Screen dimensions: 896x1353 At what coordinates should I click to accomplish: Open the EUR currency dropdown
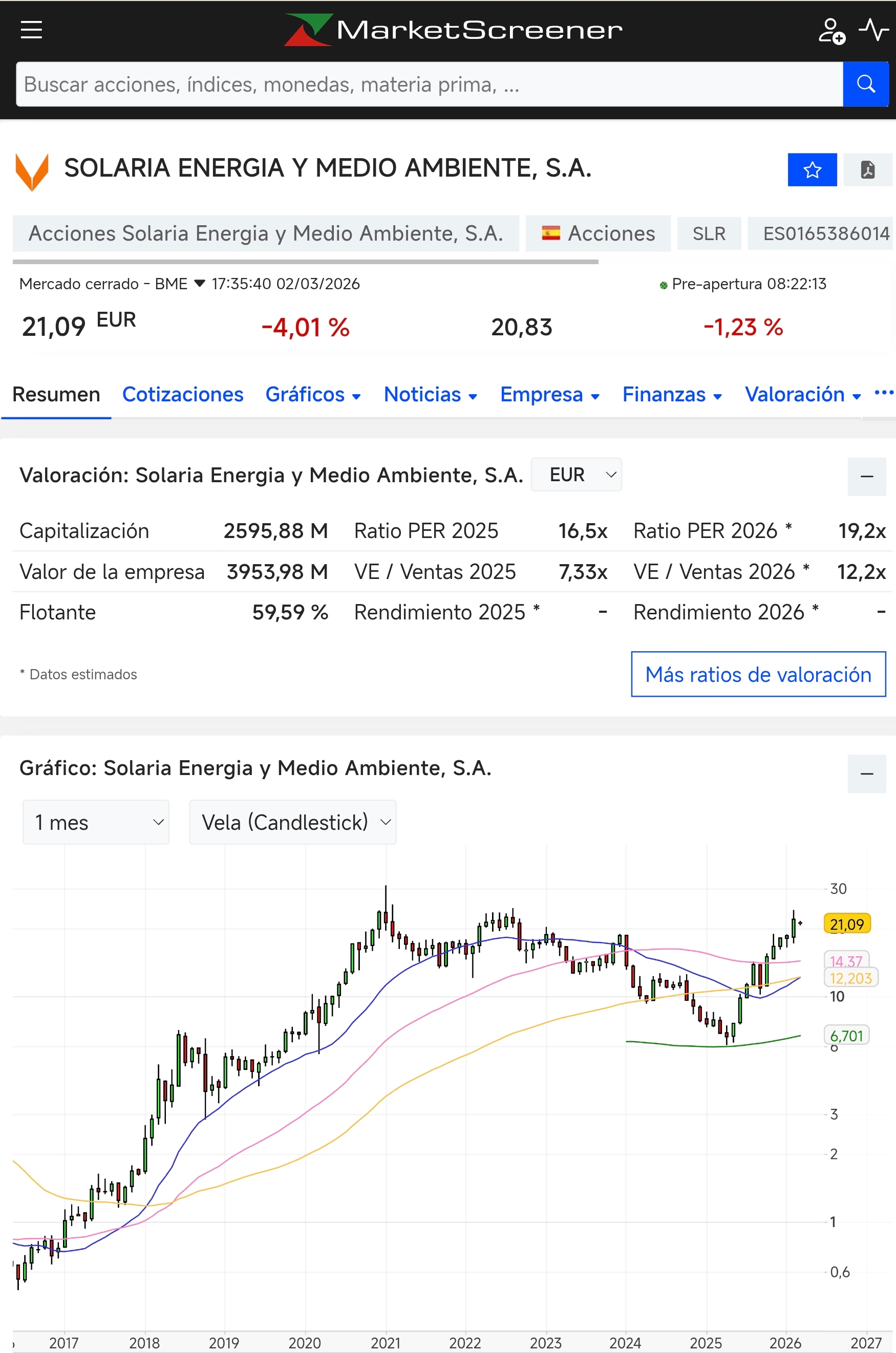(x=576, y=474)
